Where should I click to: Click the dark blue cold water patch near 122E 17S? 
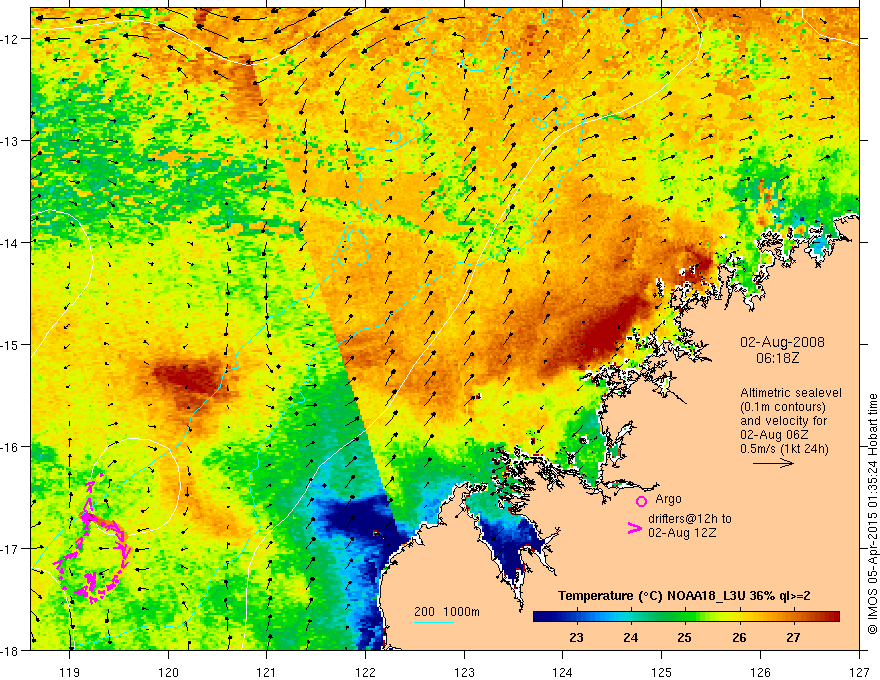pos(357,519)
